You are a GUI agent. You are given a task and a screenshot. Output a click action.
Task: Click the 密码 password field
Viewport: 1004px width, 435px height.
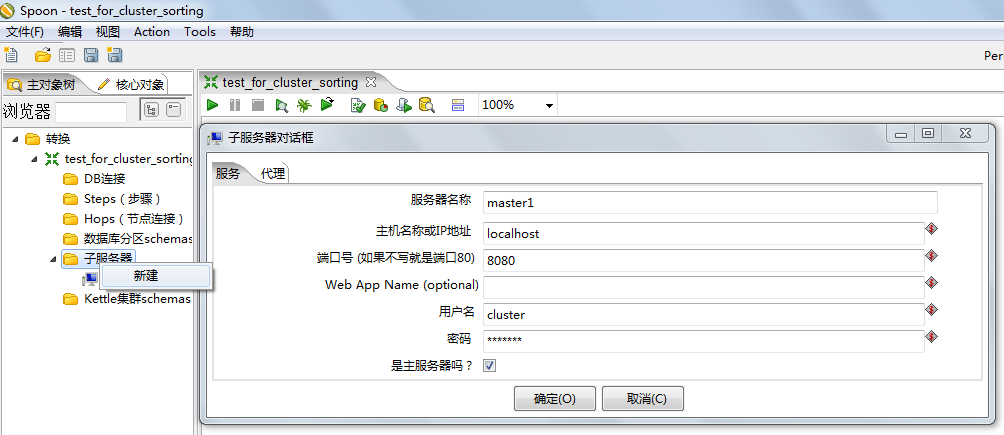click(704, 341)
